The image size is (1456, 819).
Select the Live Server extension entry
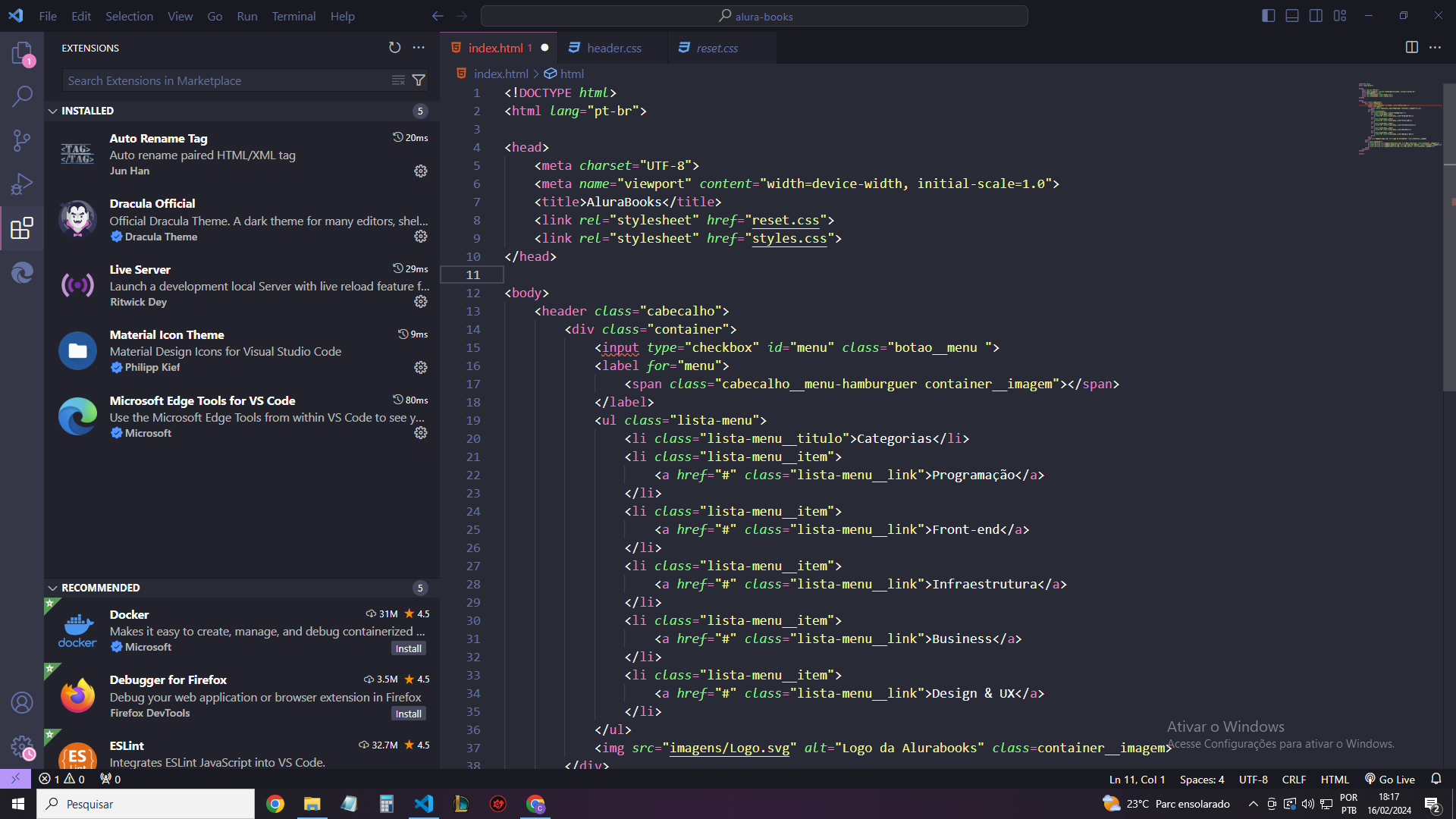click(x=242, y=285)
